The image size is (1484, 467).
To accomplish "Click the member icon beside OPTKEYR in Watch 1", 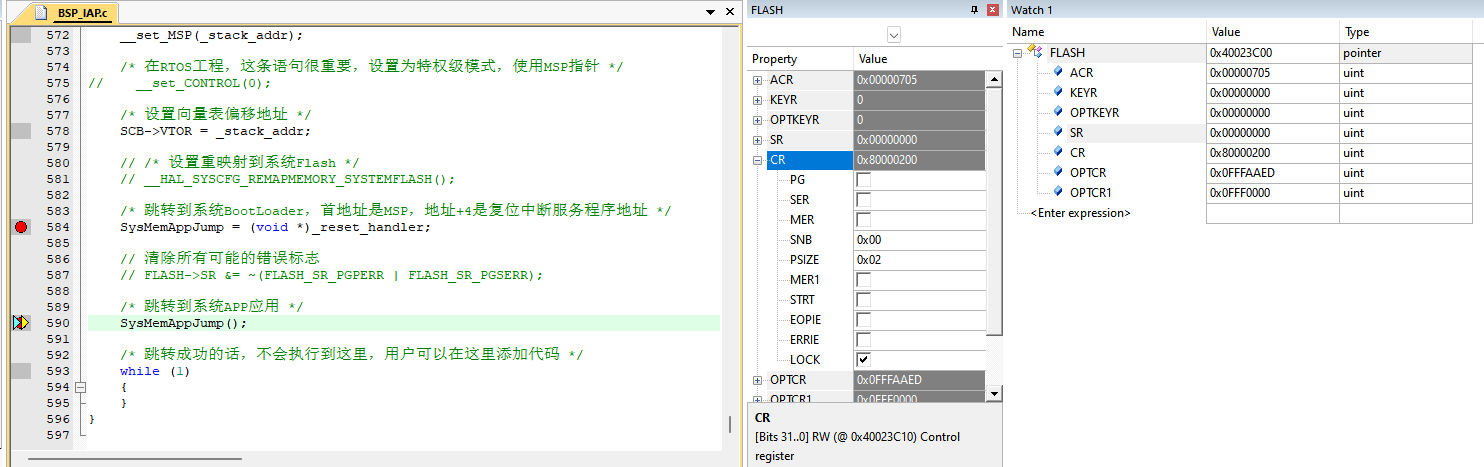I will coord(1058,112).
